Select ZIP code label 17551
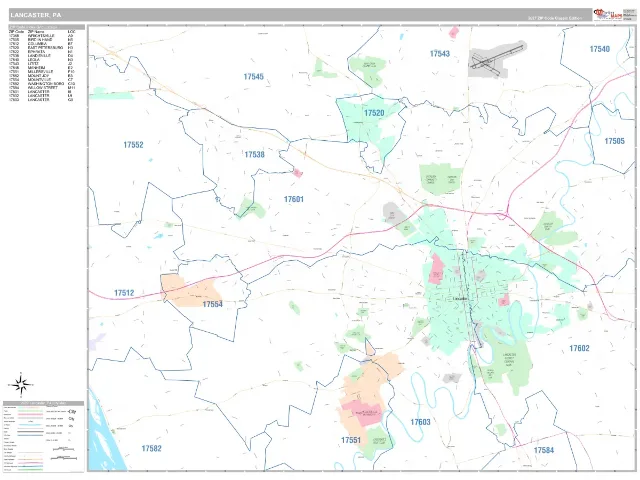This screenshot has width=640, height=480. click(x=351, y=440)
